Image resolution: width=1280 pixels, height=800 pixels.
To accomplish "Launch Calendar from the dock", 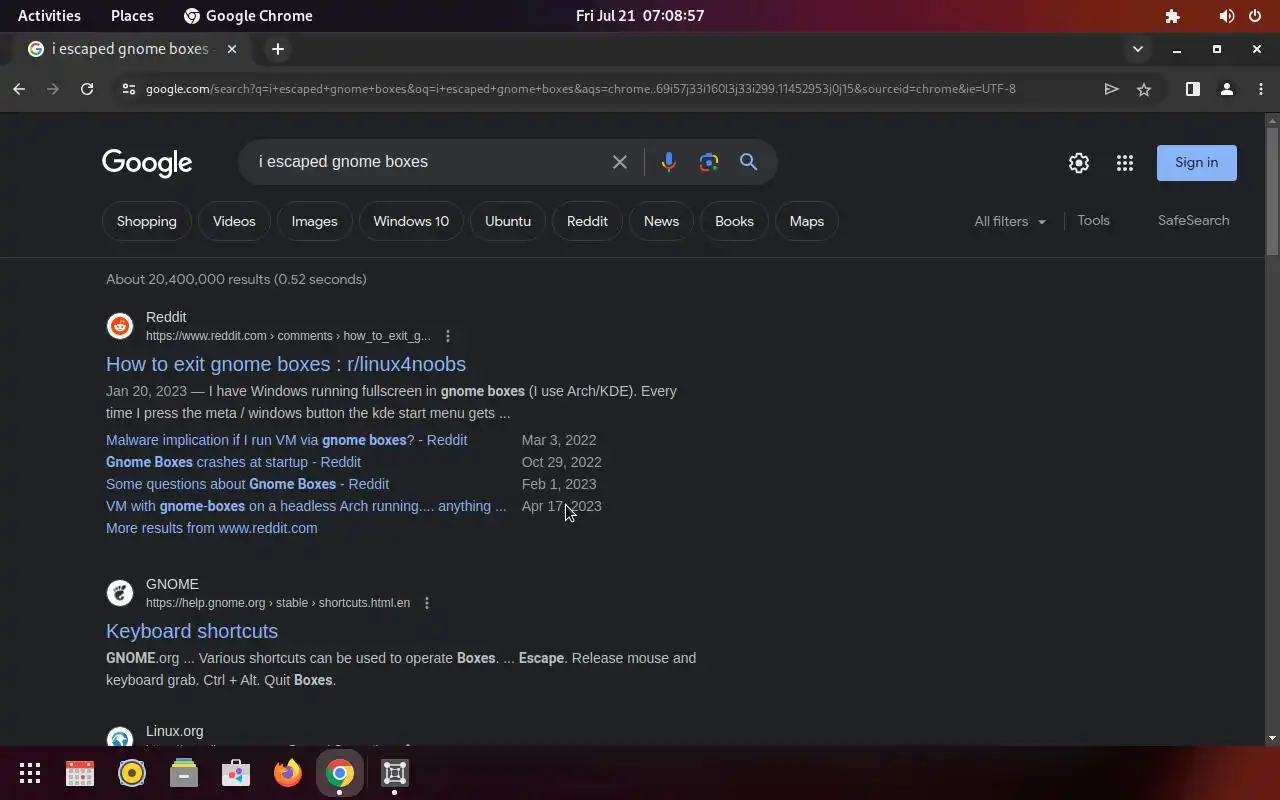I will point(80,773).
